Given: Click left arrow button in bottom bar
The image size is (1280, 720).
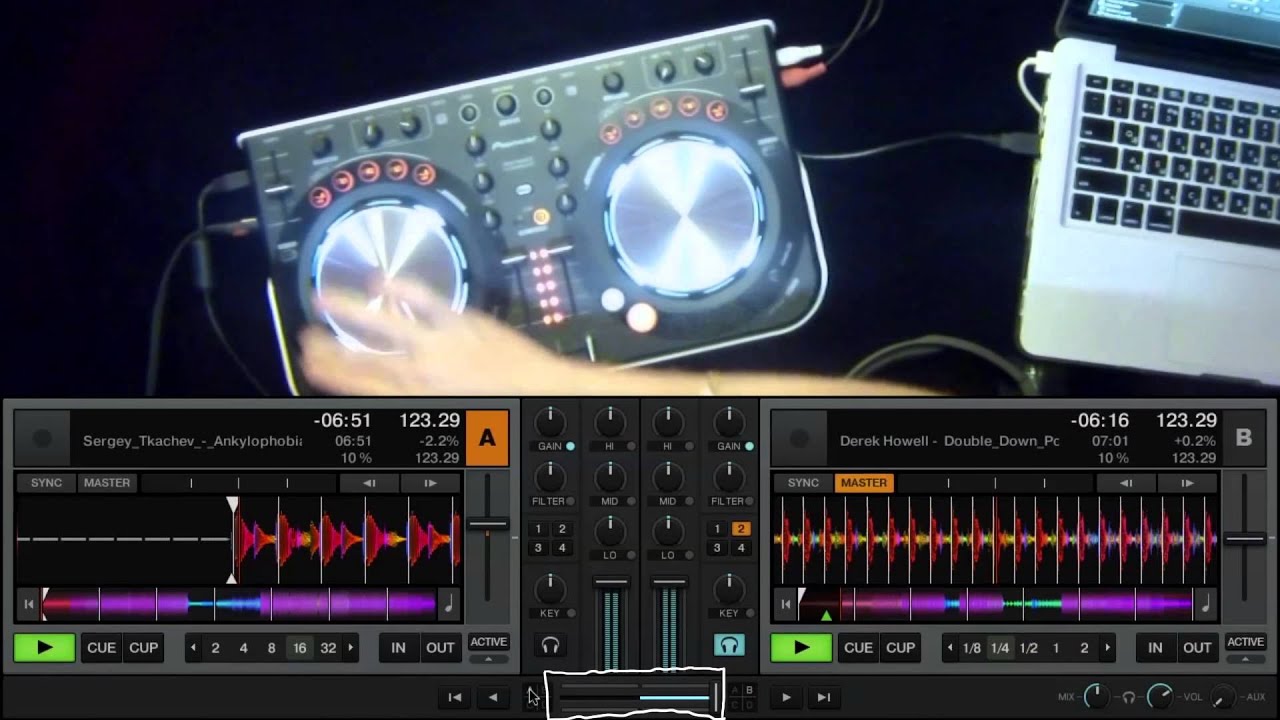Looking at the screenshot, I should click(492, 697).
